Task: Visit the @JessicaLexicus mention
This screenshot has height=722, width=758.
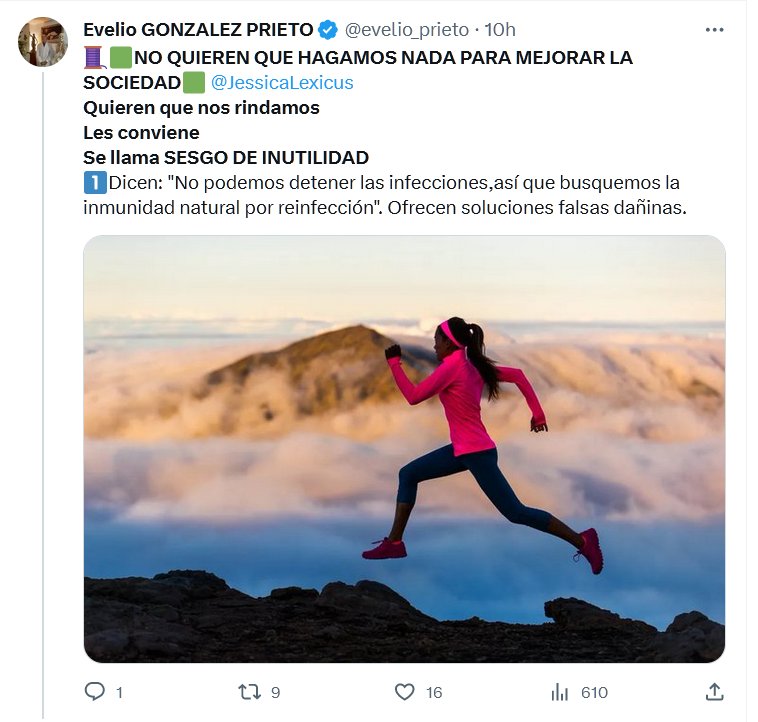Action: coord(282,83)
